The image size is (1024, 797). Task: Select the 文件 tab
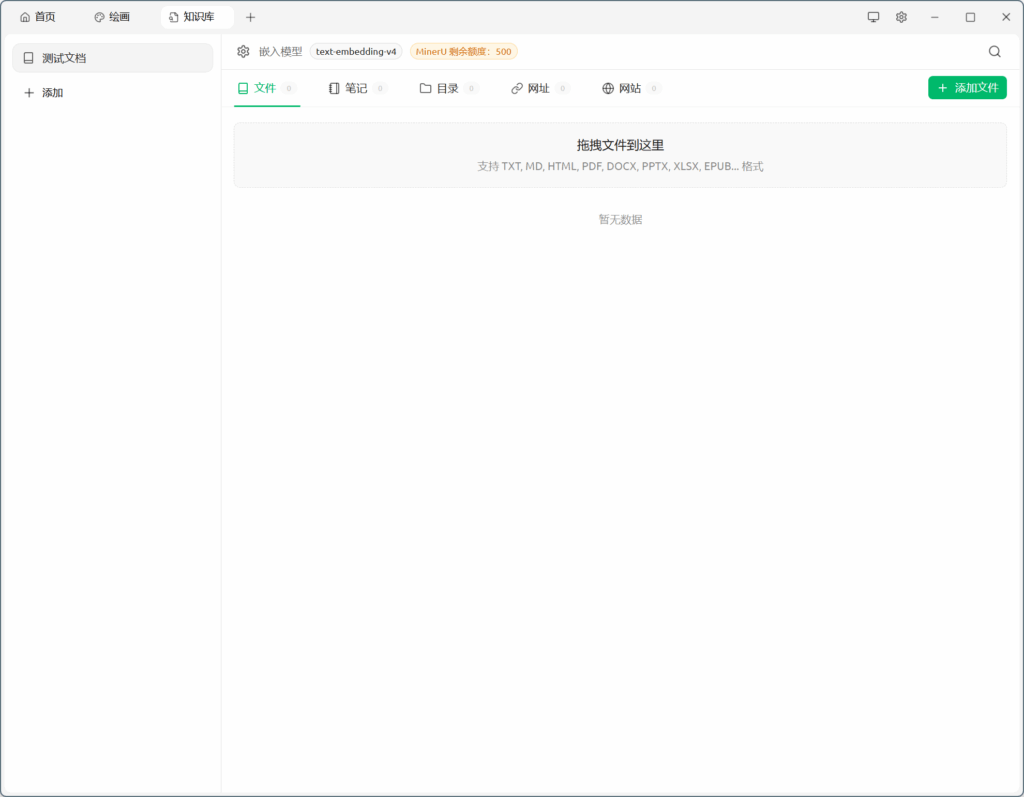265,88
